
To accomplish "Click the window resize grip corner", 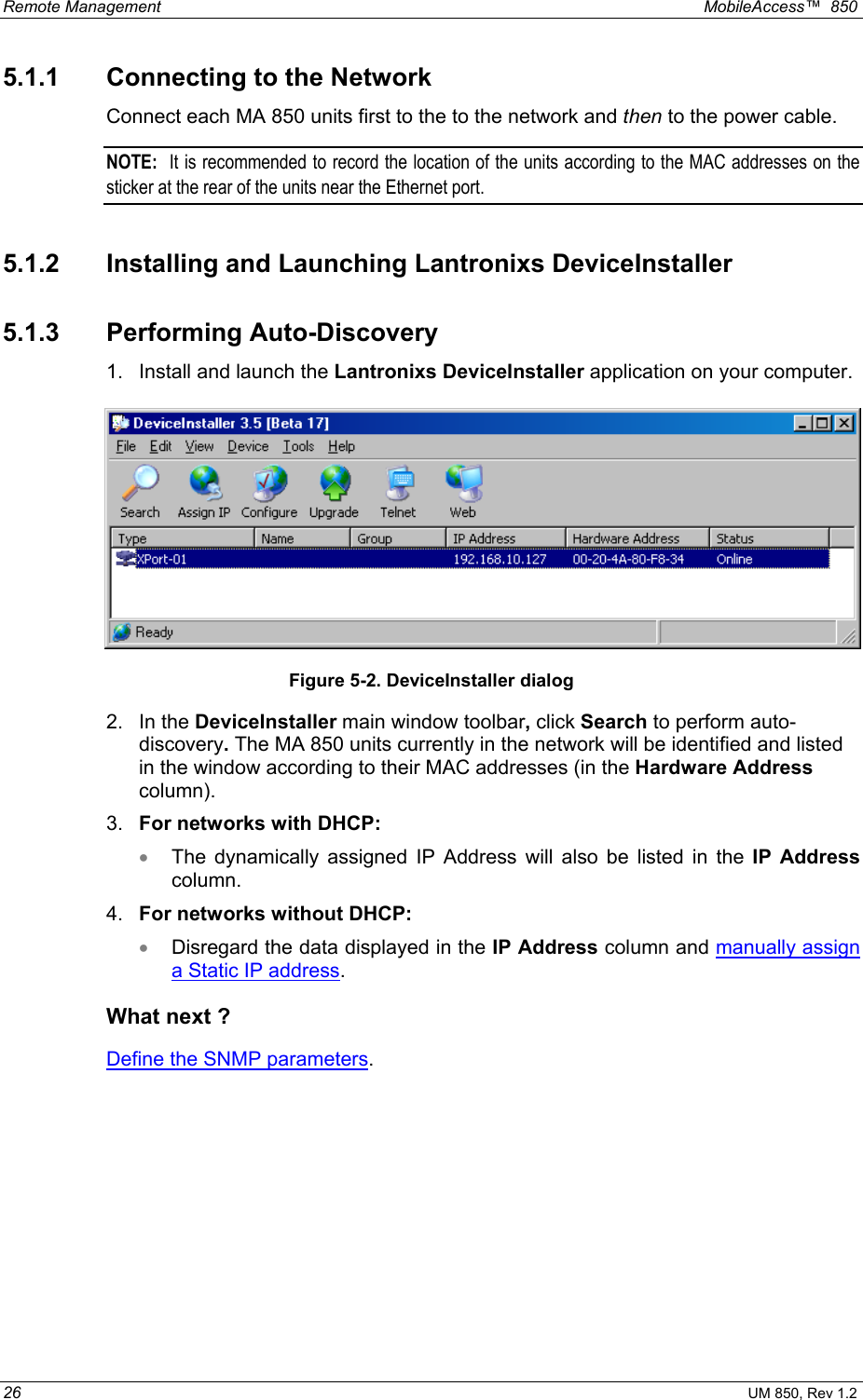I will tap(847, 636).
